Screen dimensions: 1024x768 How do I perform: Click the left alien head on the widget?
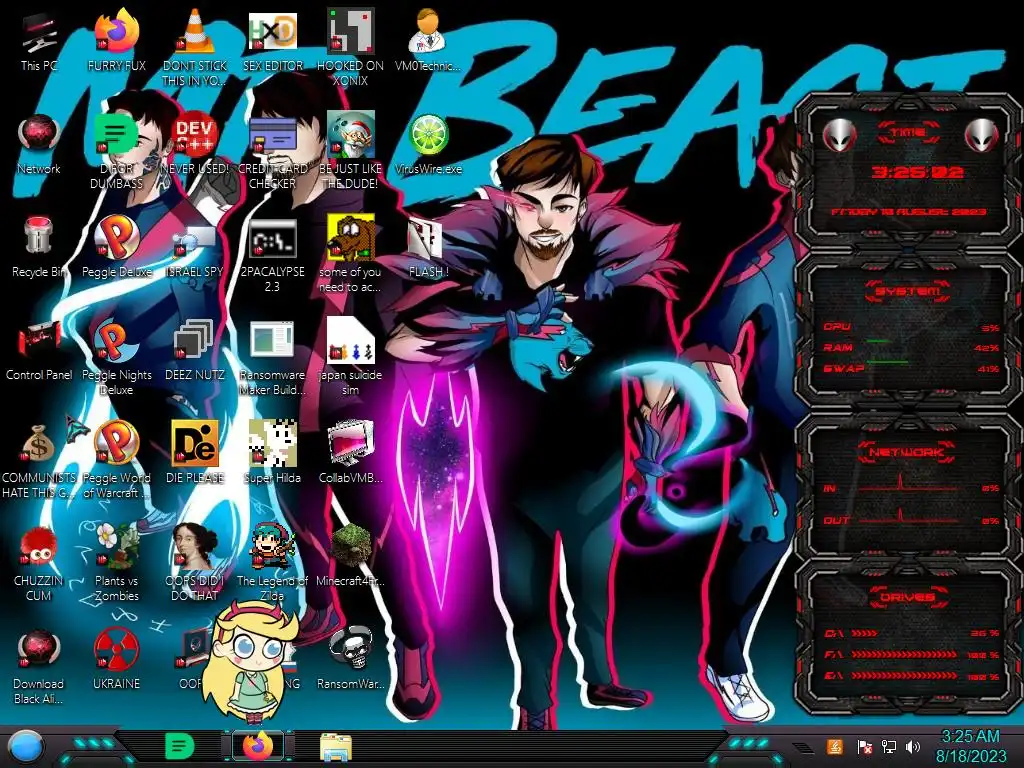point(839,135)
